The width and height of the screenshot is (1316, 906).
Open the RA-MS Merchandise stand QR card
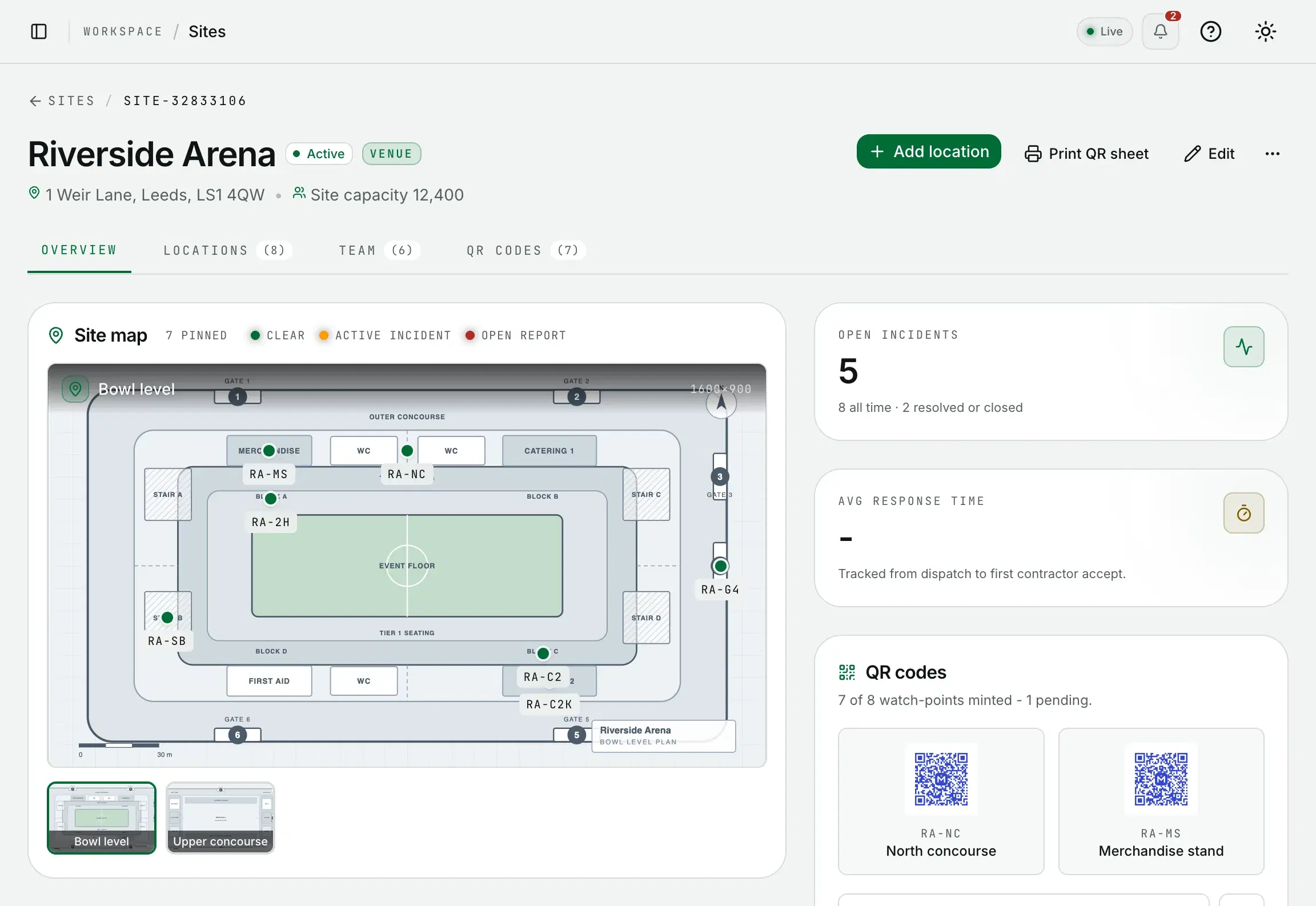pyautogui.click(x=1161, y=801)
